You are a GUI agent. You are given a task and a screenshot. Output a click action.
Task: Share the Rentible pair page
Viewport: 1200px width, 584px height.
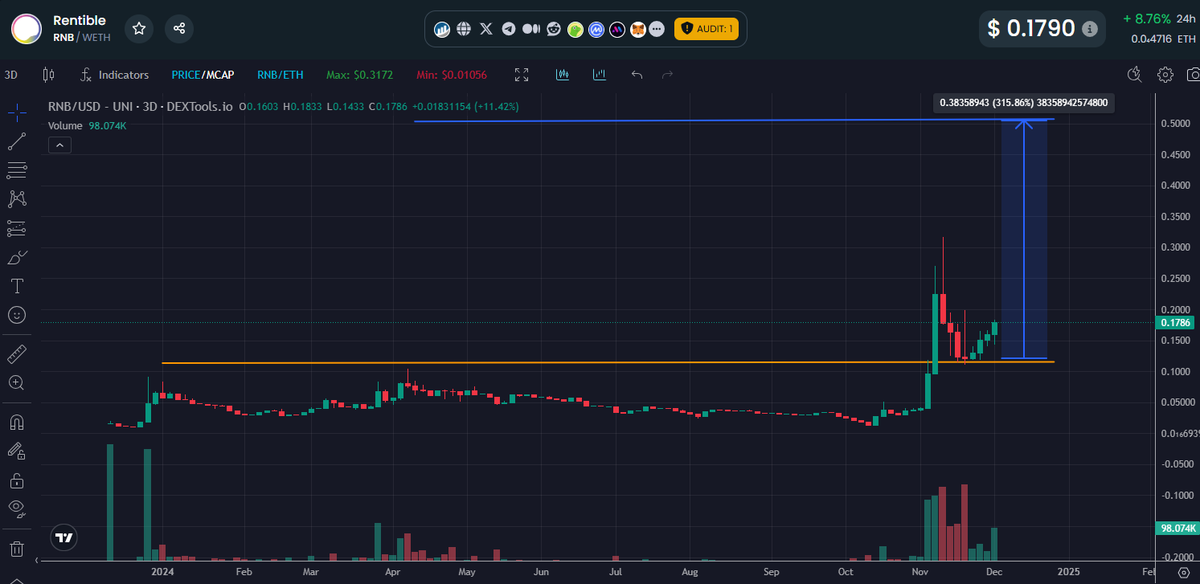pos(179,28)
